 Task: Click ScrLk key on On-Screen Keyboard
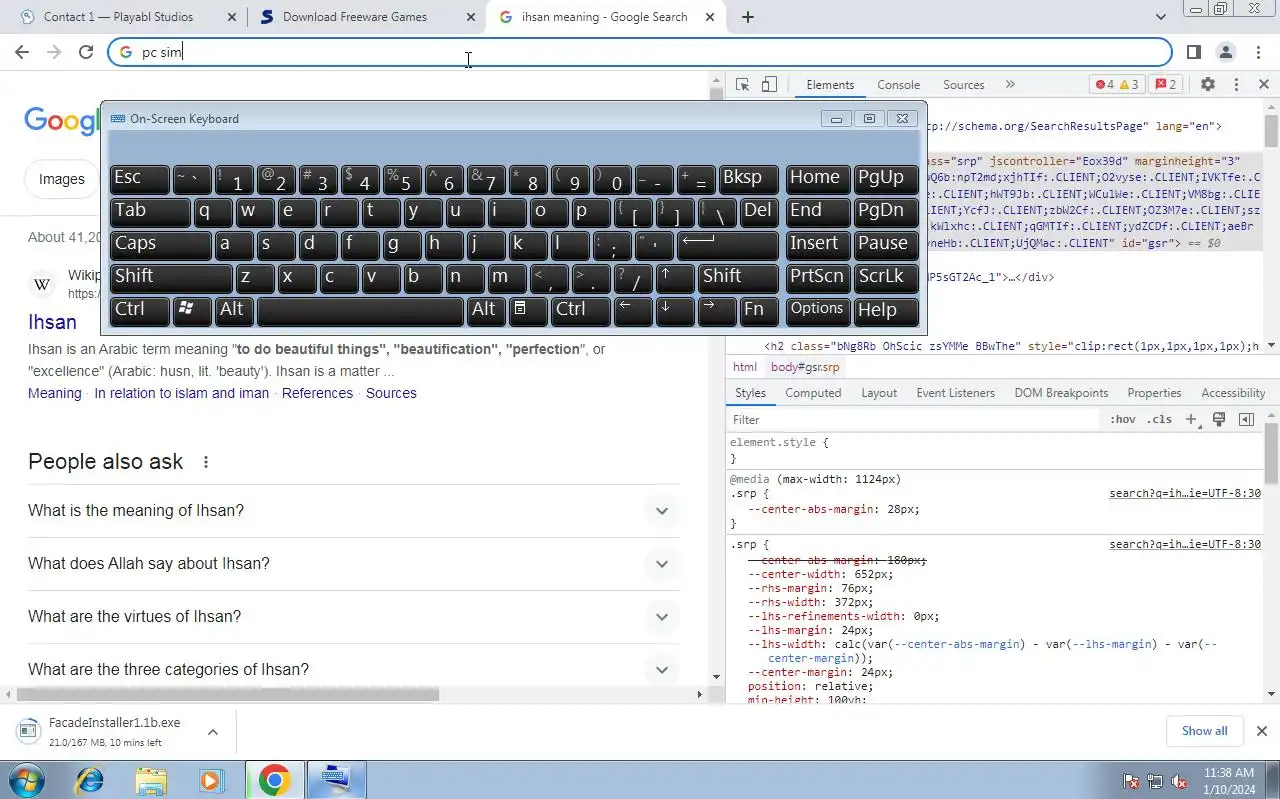(886, 277)
